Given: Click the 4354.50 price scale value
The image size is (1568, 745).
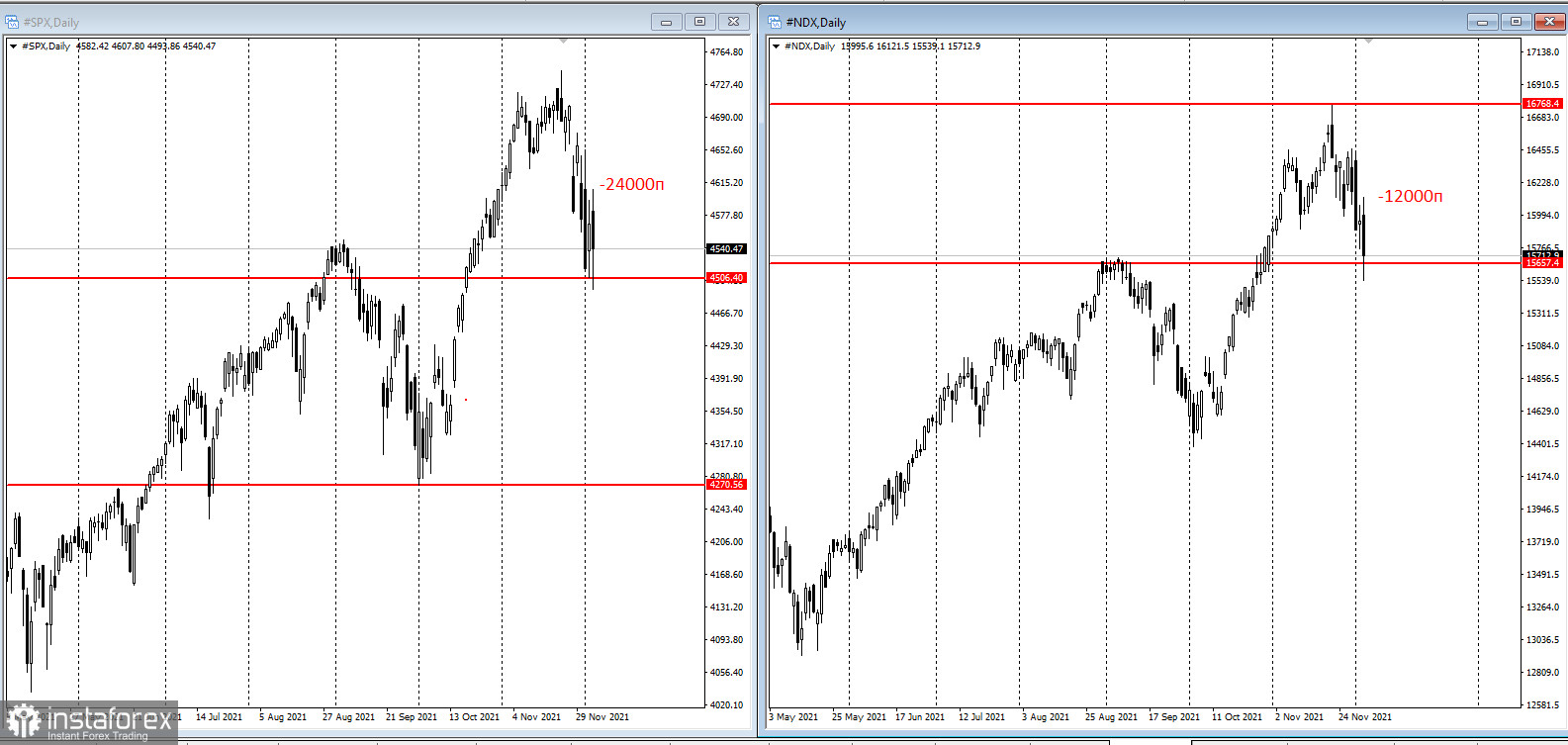Looking at the screenshot, I should [x=726, y=412].
